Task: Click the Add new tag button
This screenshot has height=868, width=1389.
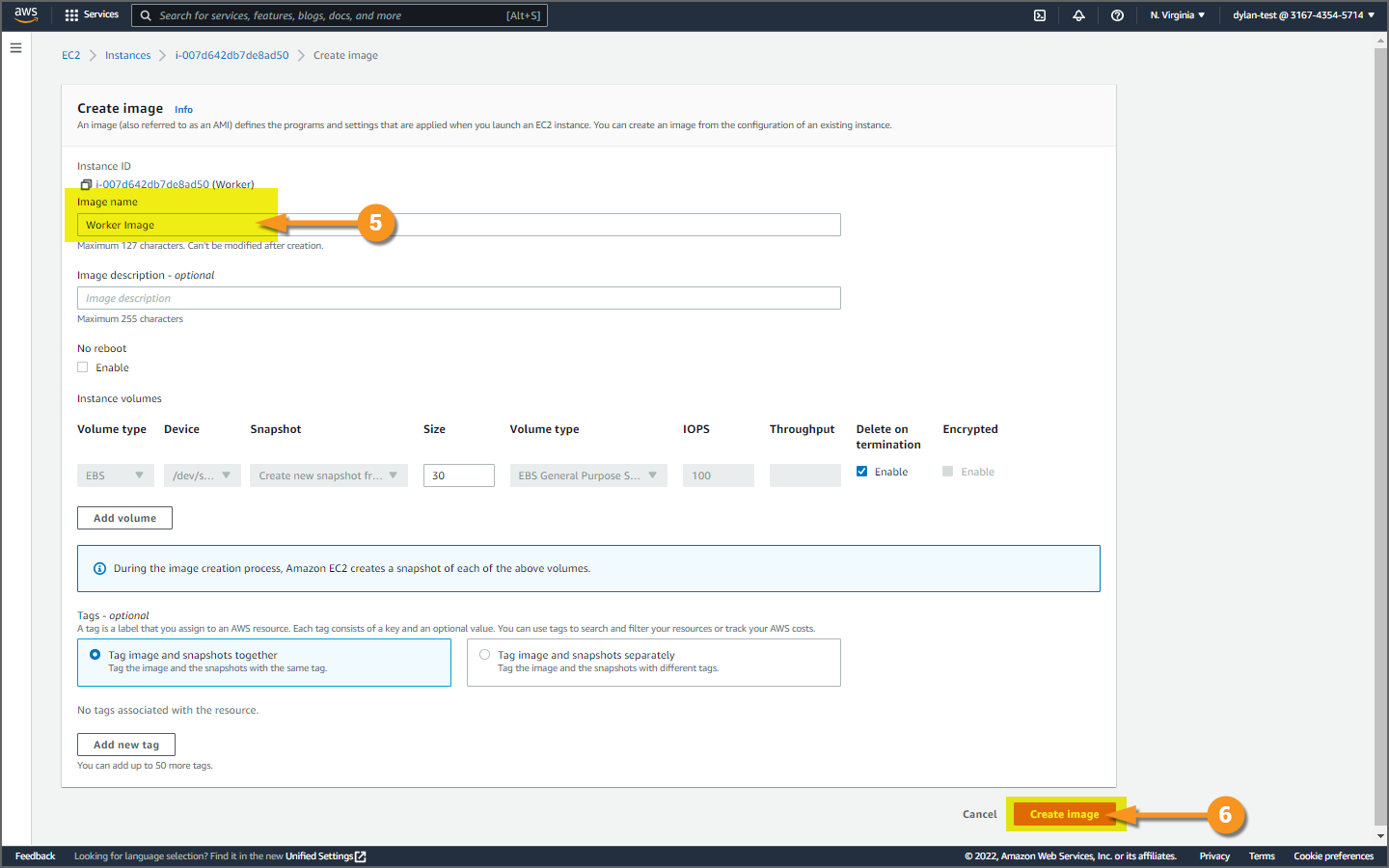Action: tap(126, 745)
